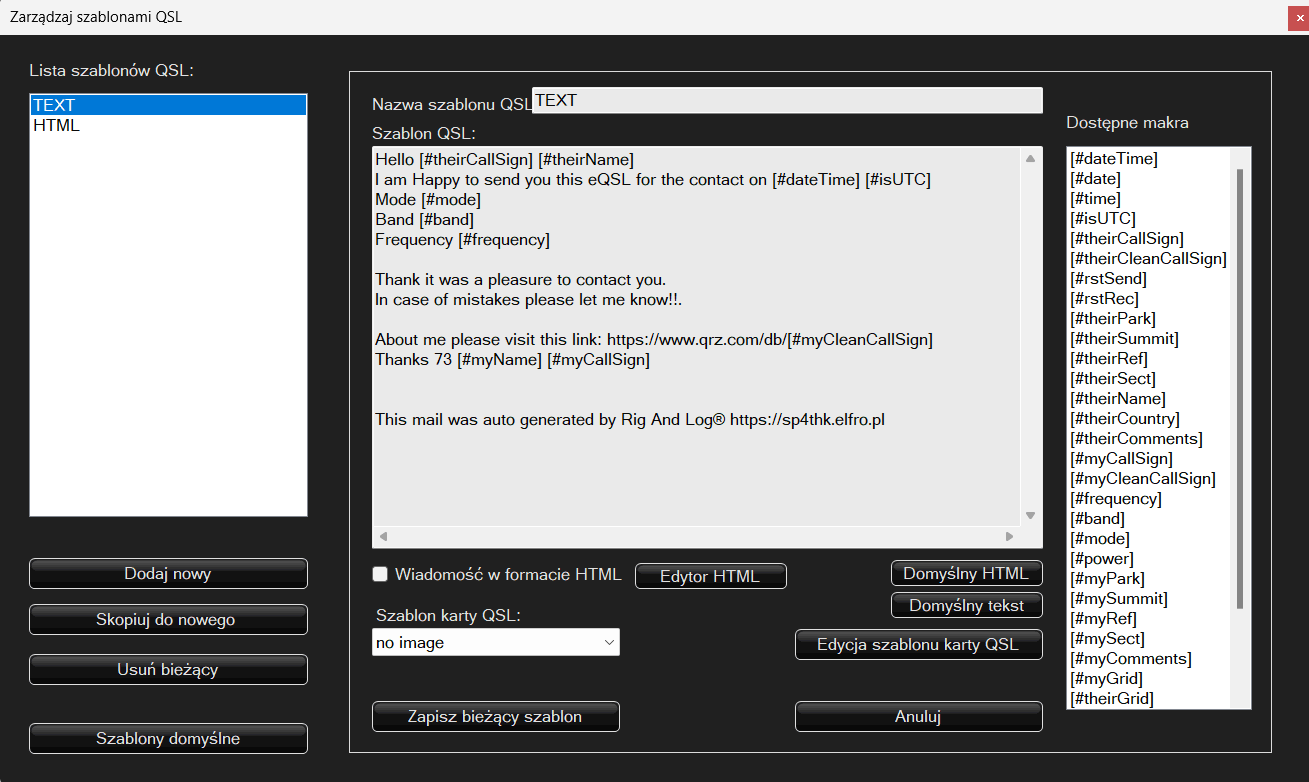Select the [#mySect] macro

point(1107,639)
